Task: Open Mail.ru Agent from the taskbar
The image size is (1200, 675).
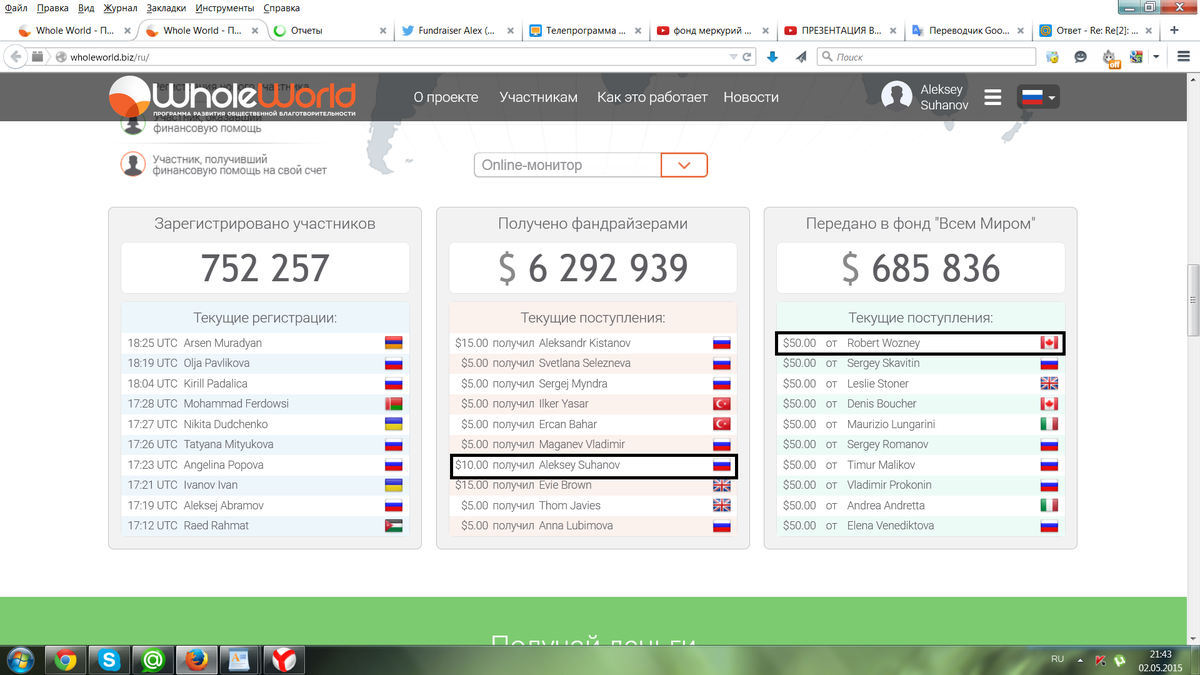Action: pos(153,659)
